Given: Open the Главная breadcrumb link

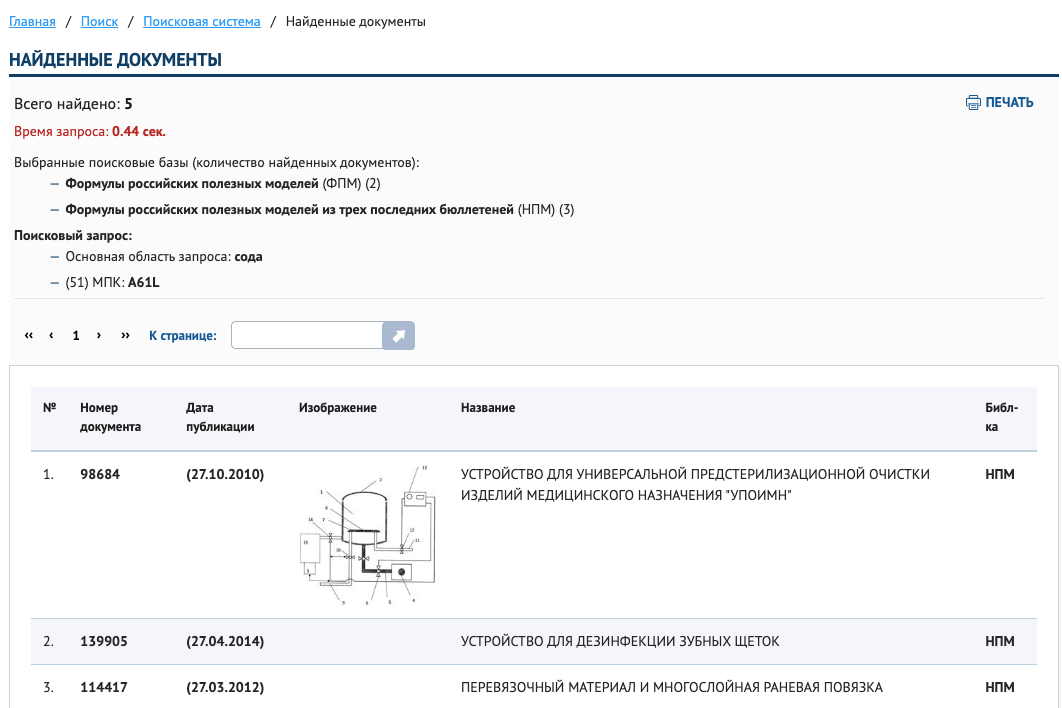Looking at the screenshot, I should click(32, 21).
